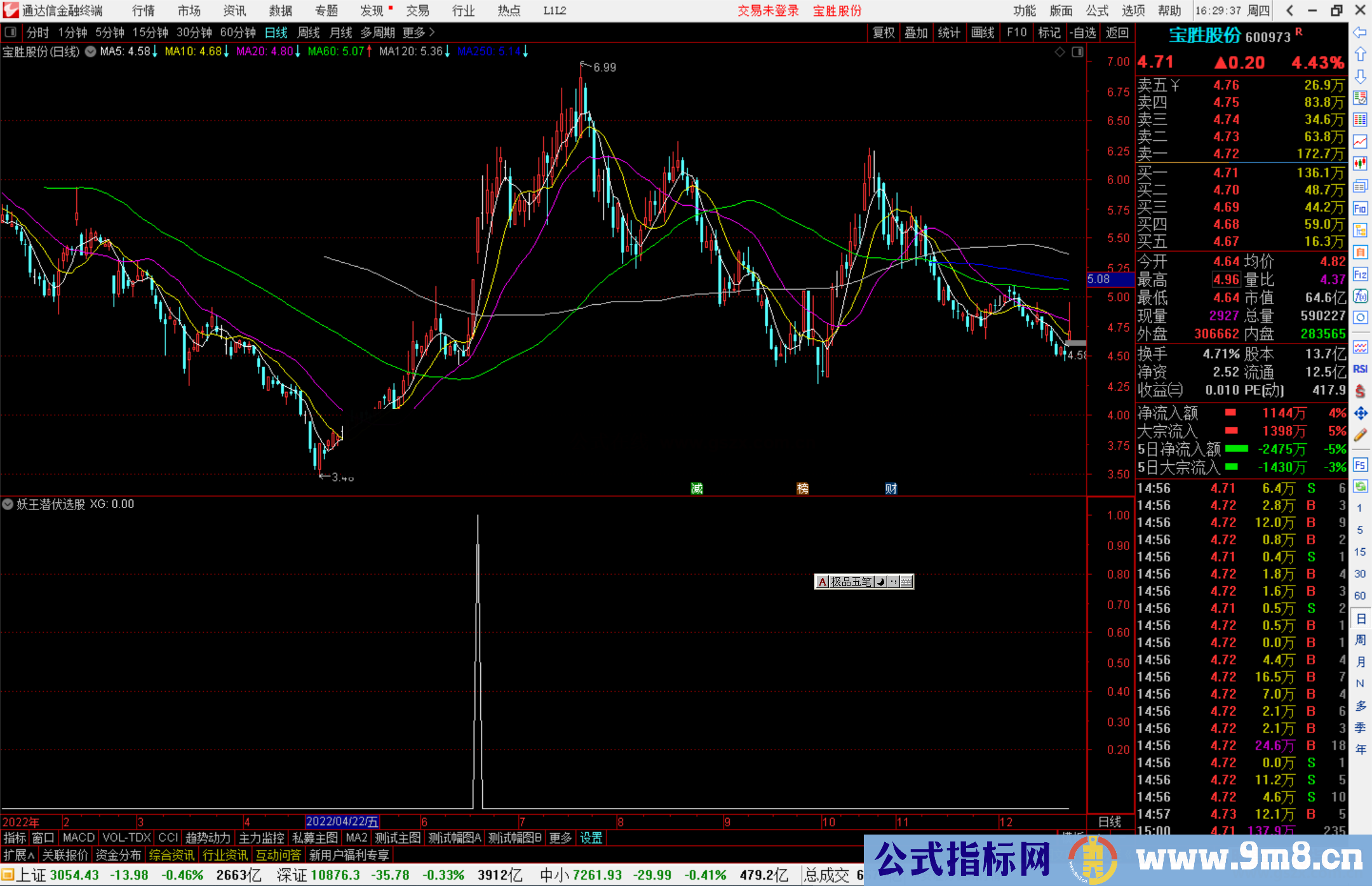1372x886 pixels.
Task: Toggle the chart window icon near top-right of chart
Action: click(1077, 52)
